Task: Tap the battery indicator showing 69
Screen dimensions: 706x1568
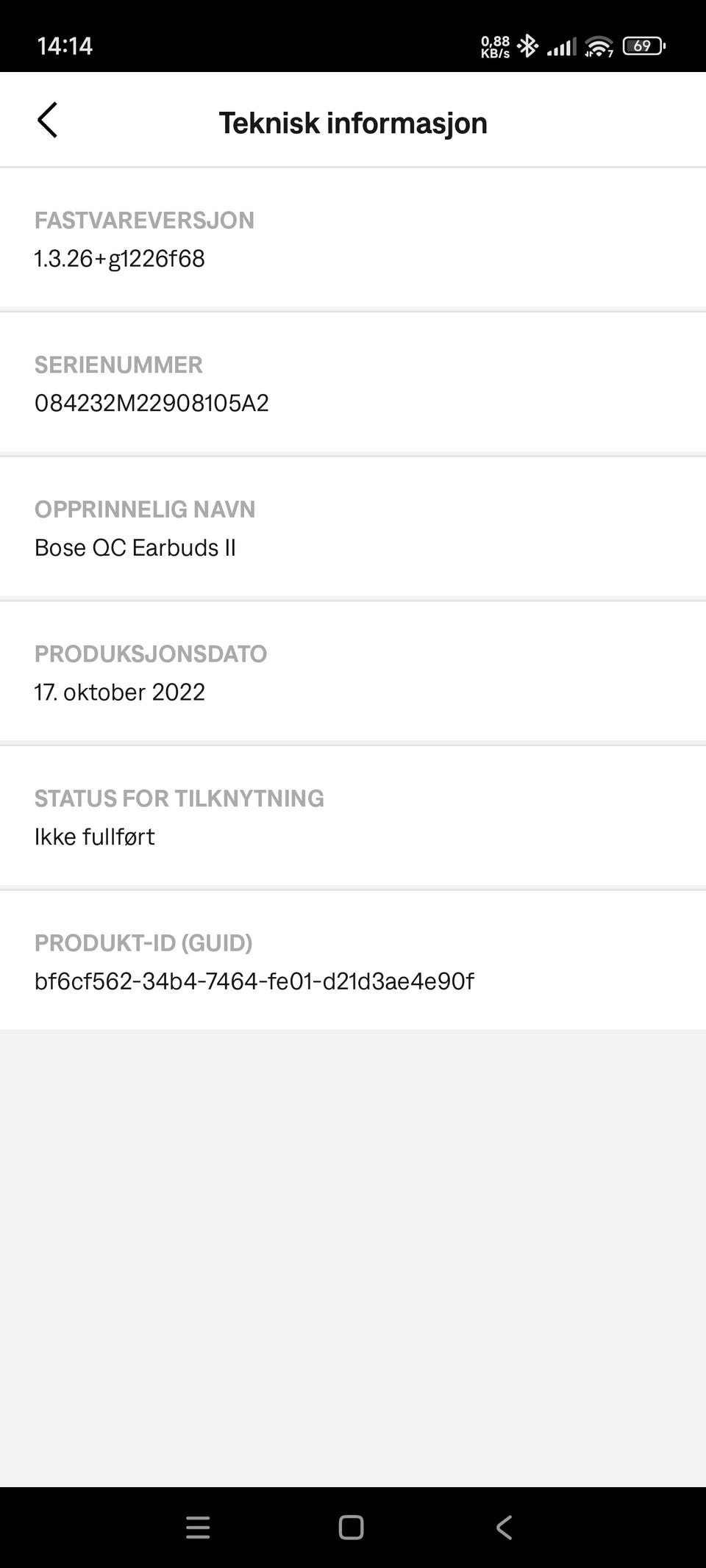Action: (643, 46)
